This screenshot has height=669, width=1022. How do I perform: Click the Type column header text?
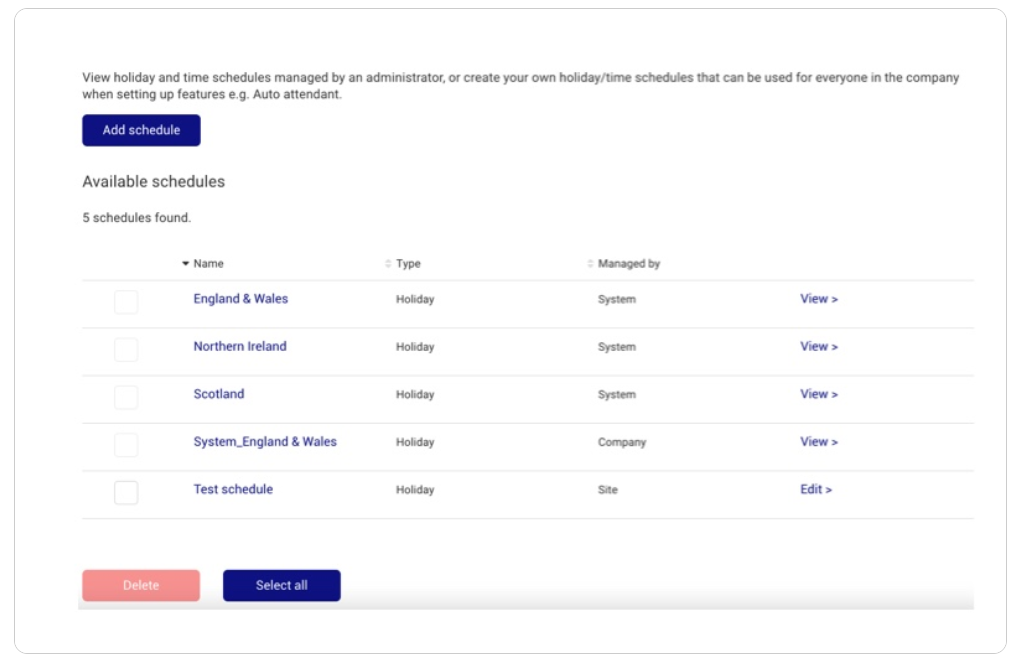[x=408, y=263]
